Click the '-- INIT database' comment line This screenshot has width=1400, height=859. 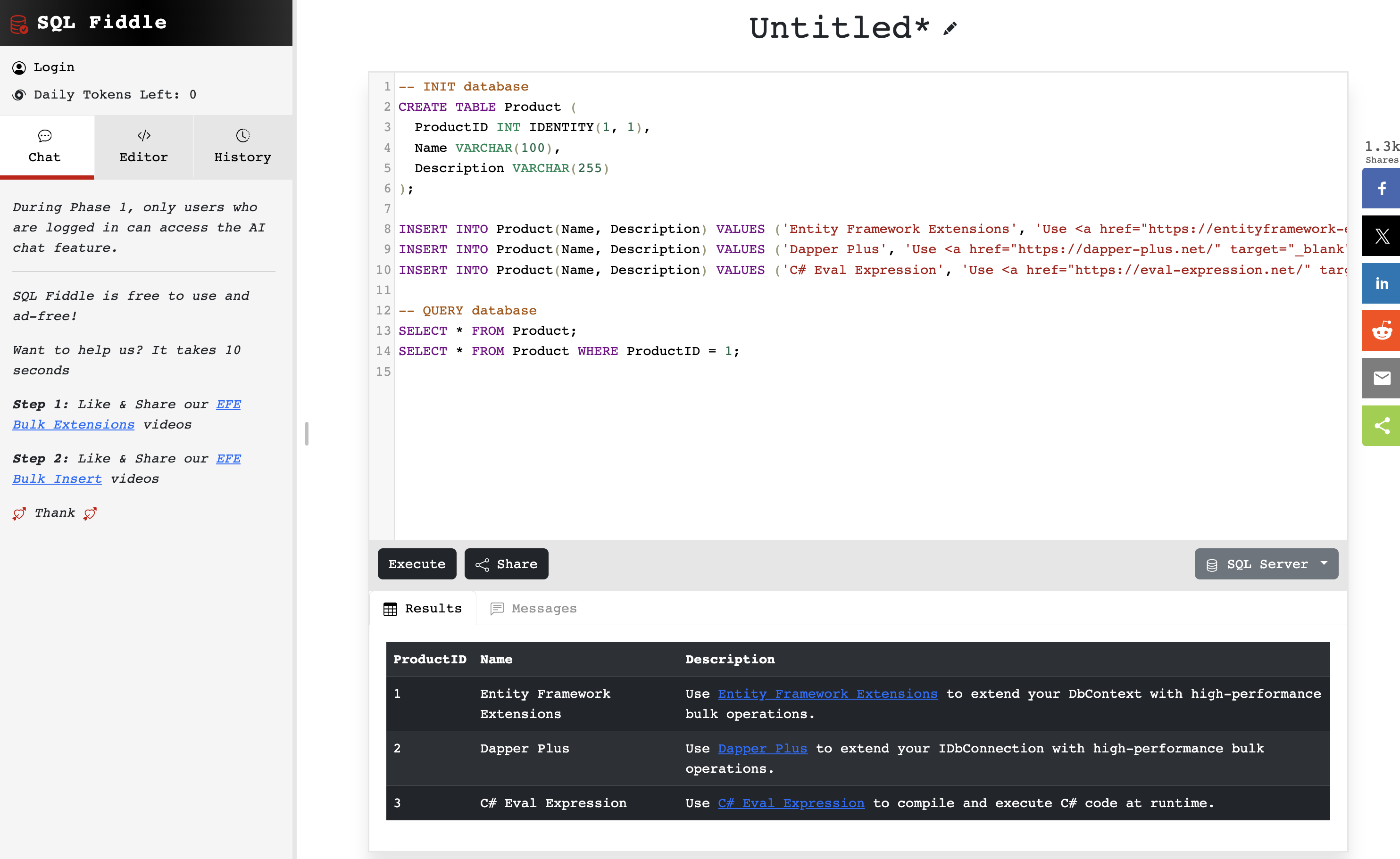pos(463,87)
